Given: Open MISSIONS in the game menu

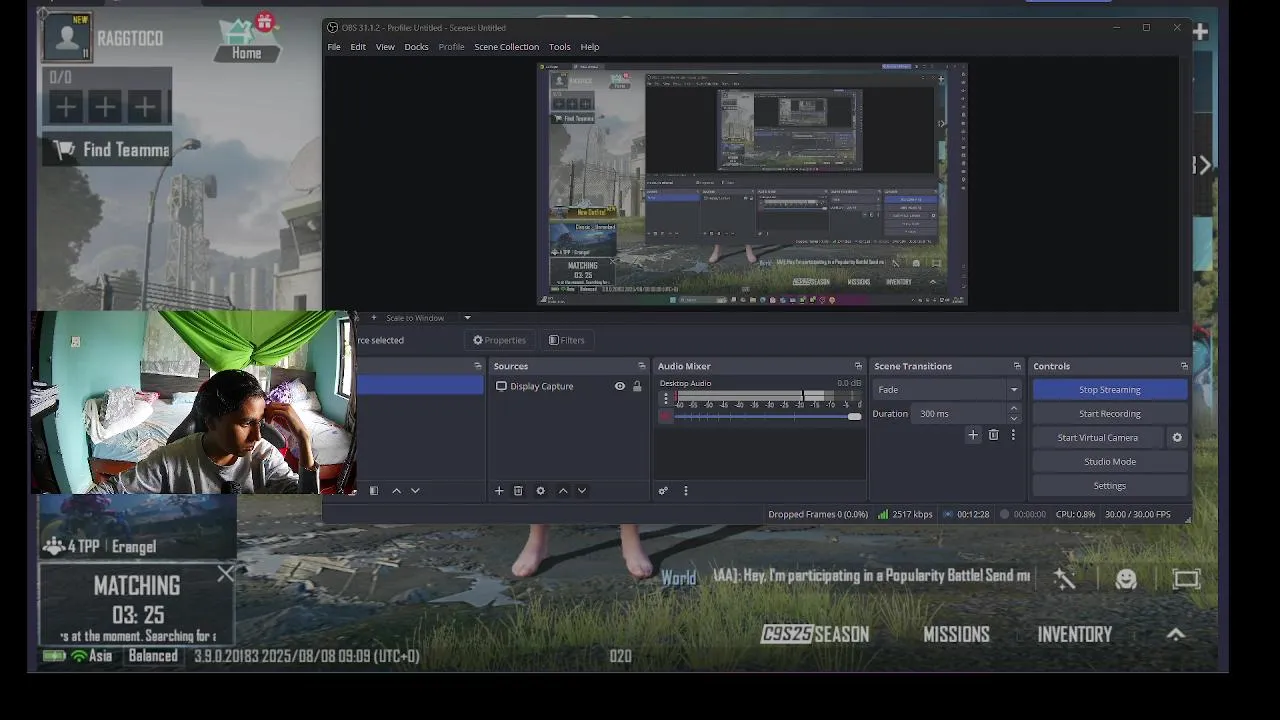Looking at the screenshot, I should coord(956,635).
